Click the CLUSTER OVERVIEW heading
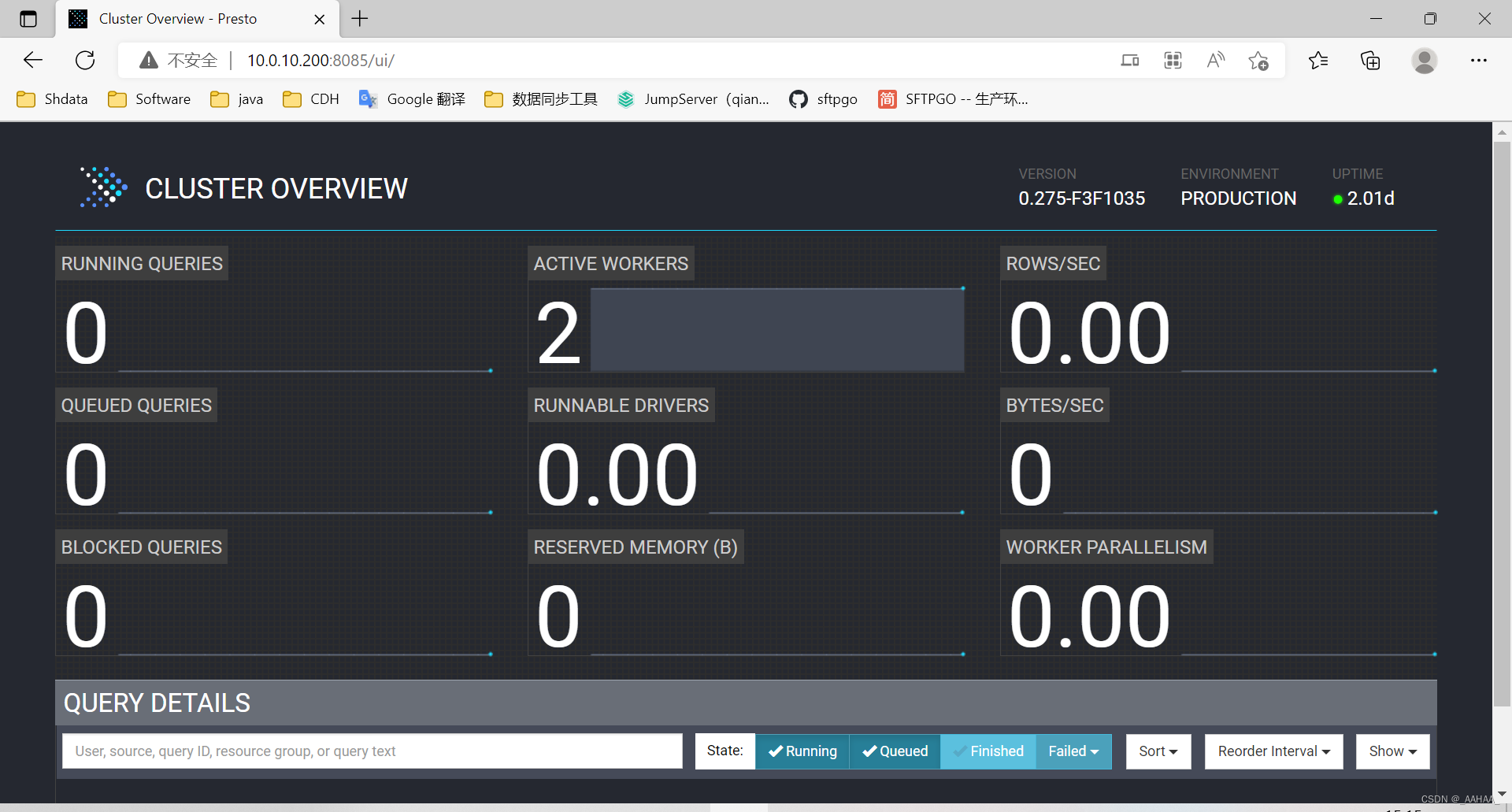Viewport: 1512px width, 812px height. click(x=276, y=188)
